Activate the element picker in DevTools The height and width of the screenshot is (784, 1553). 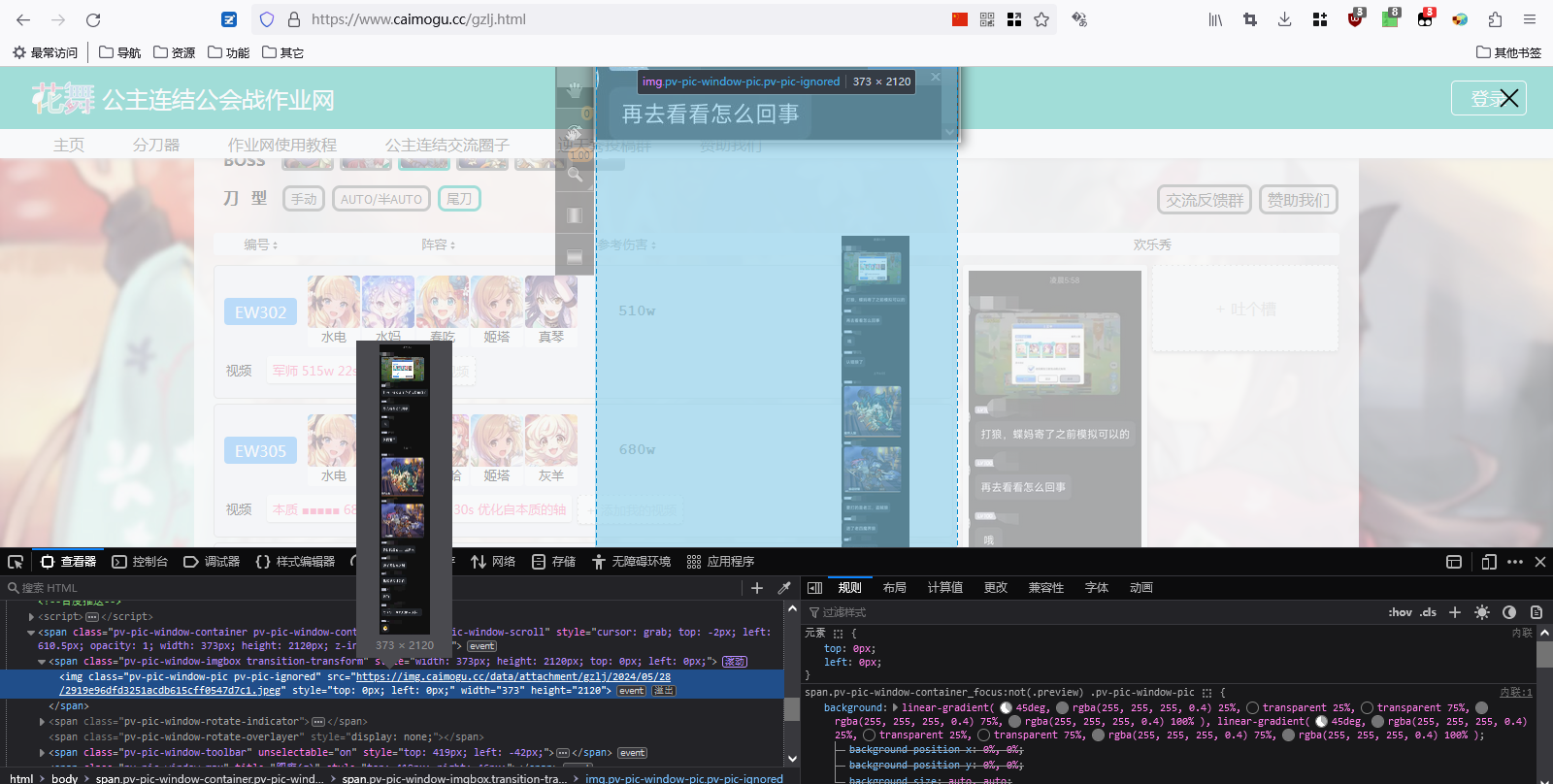point(16,562)
